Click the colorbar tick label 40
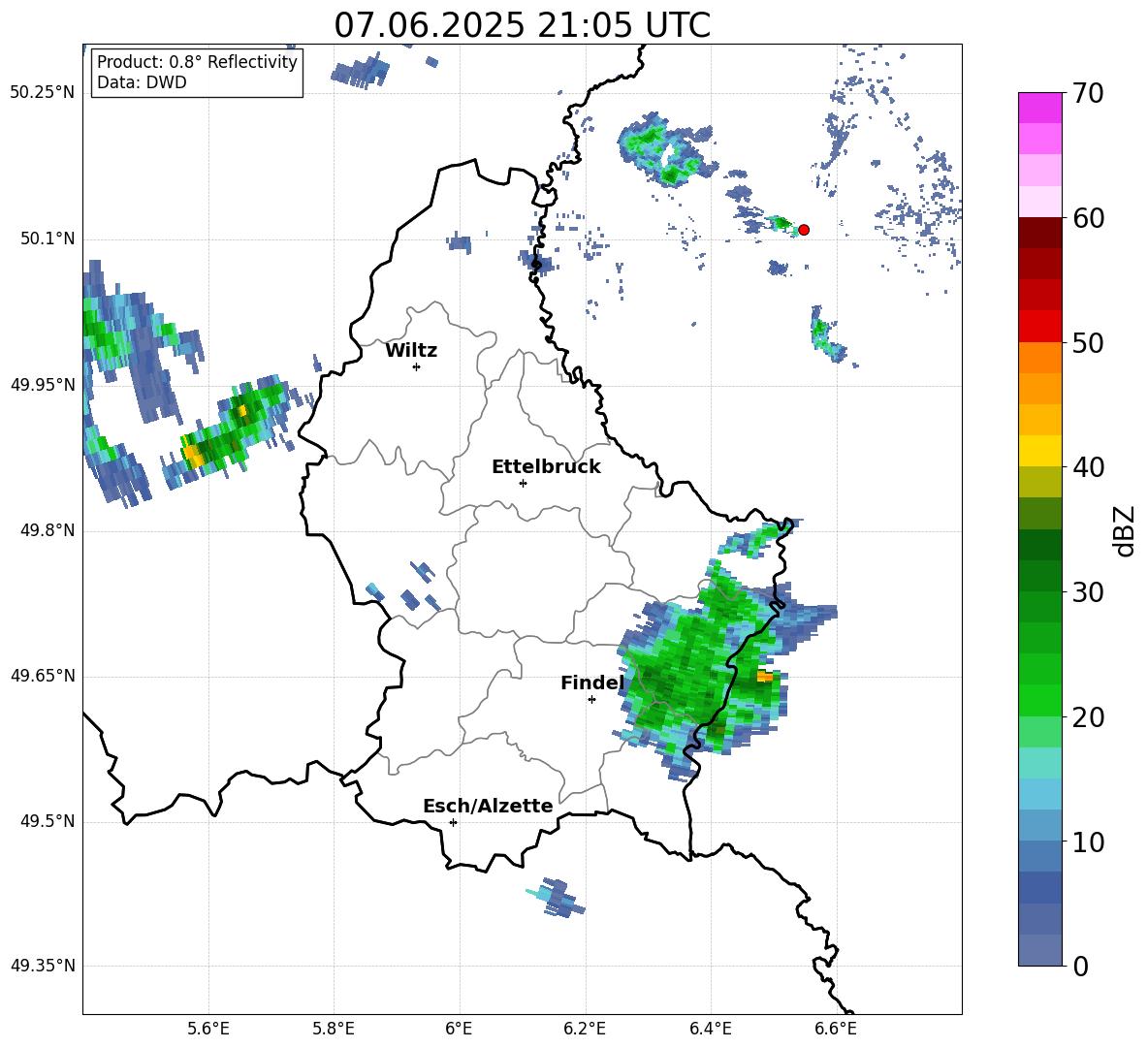The width and height of the screenshot is (1148, 1048). coord(1088,467)
